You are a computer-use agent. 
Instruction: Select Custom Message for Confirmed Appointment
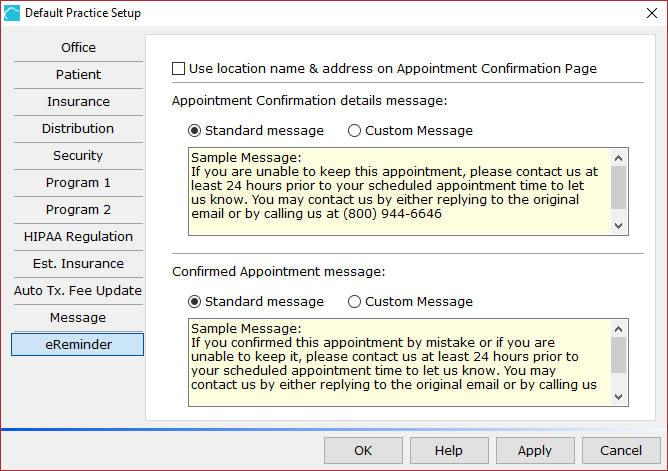pyautogui.click(x=354, y=302)
